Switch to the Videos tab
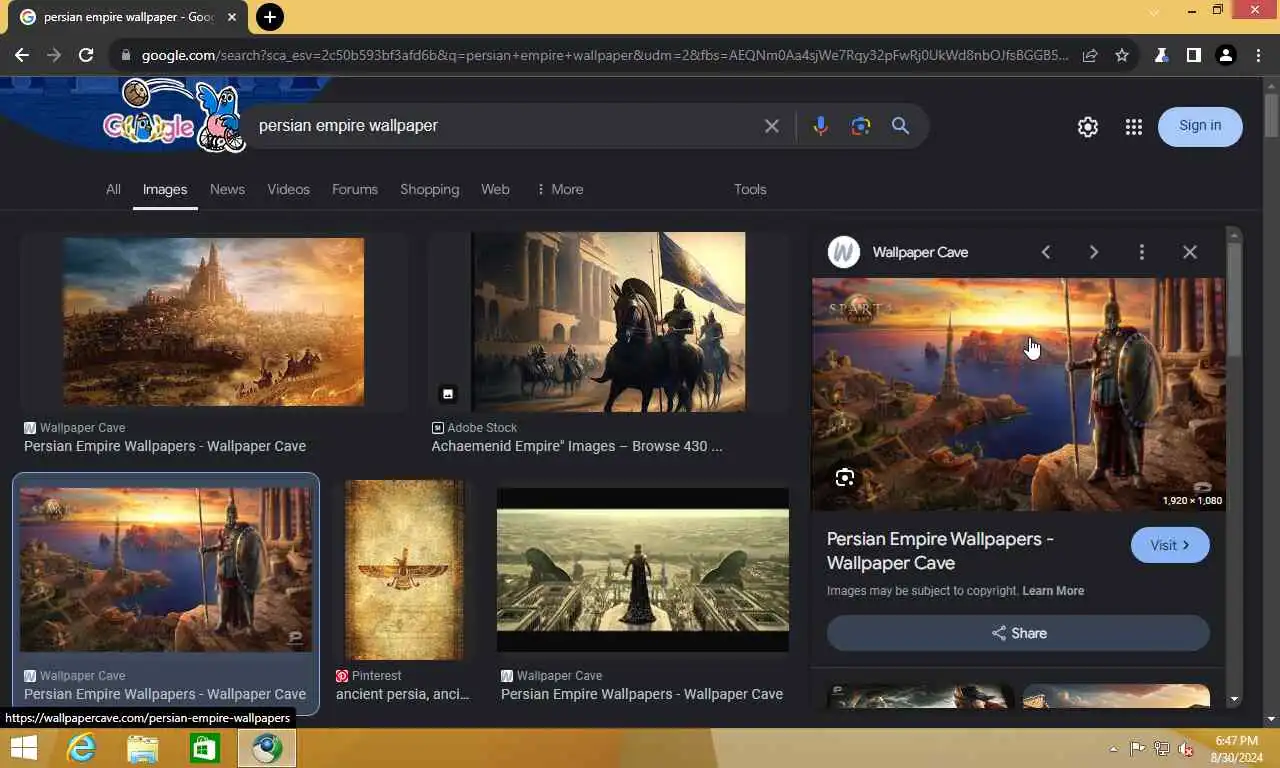 coord(288,189)
